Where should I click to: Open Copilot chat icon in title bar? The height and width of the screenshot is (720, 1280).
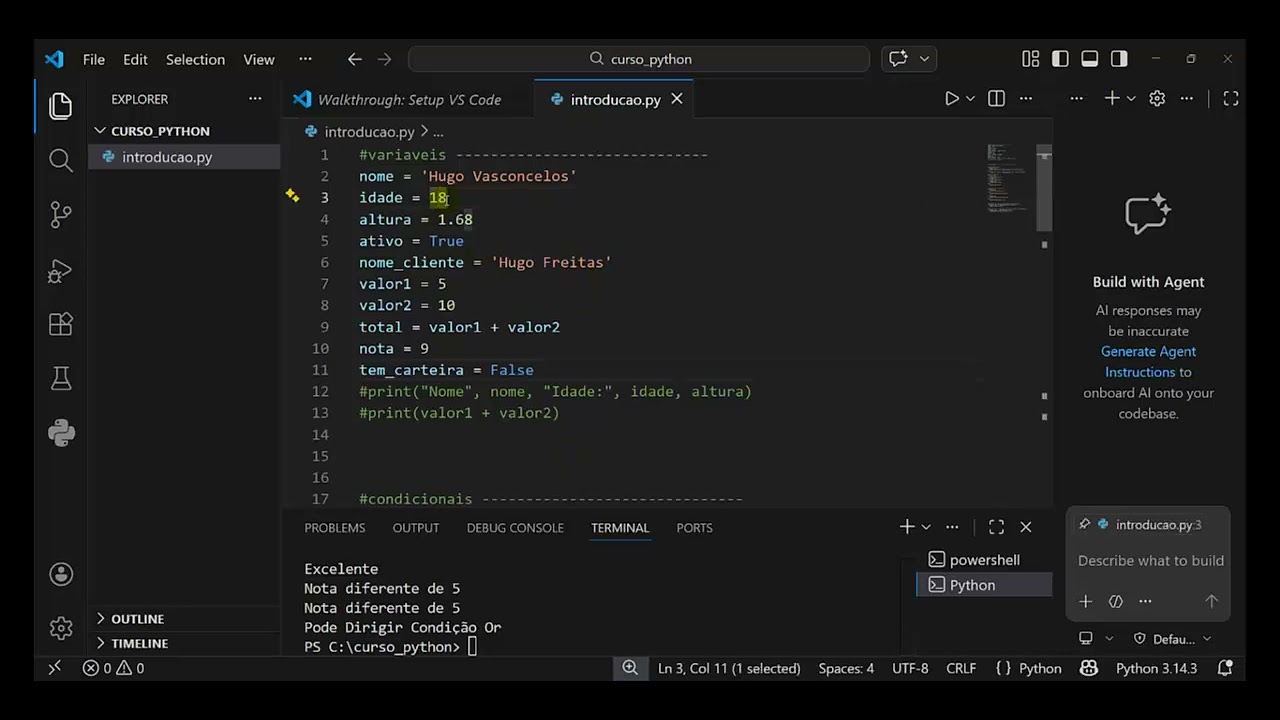point(898,59)
